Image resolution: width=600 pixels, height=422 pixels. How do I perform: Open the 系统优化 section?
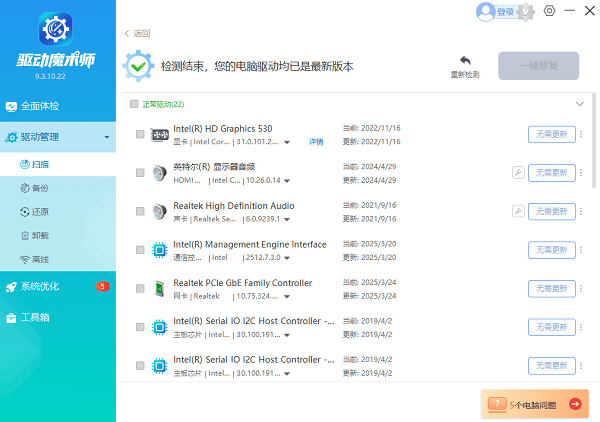[x=58, y=287]
